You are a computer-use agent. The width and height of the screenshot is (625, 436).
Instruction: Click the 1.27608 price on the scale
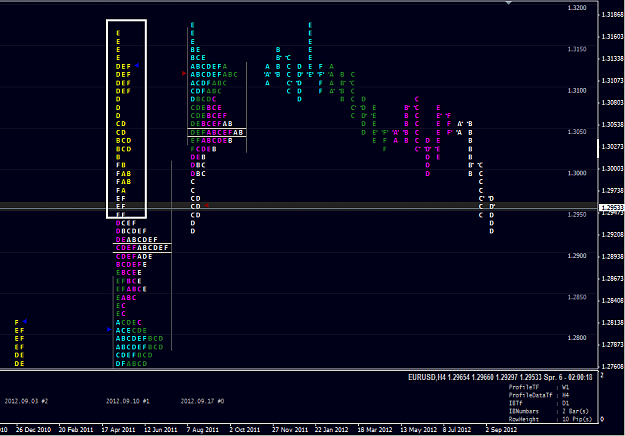tap(612, 366)
